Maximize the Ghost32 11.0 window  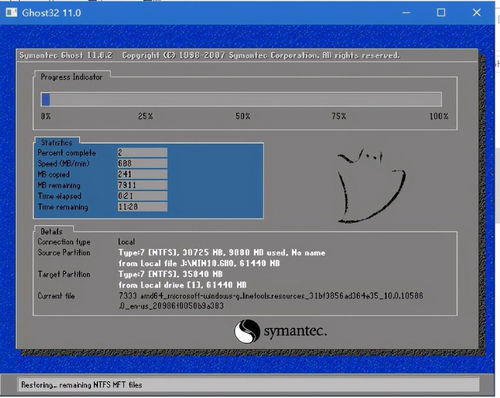pyautogui.click(x=441, y=13)
